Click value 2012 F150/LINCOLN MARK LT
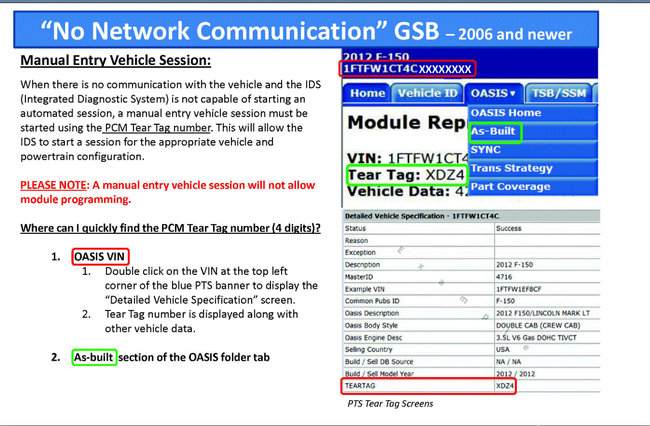The height and width of the screenshot is (426, 650). 543,313
